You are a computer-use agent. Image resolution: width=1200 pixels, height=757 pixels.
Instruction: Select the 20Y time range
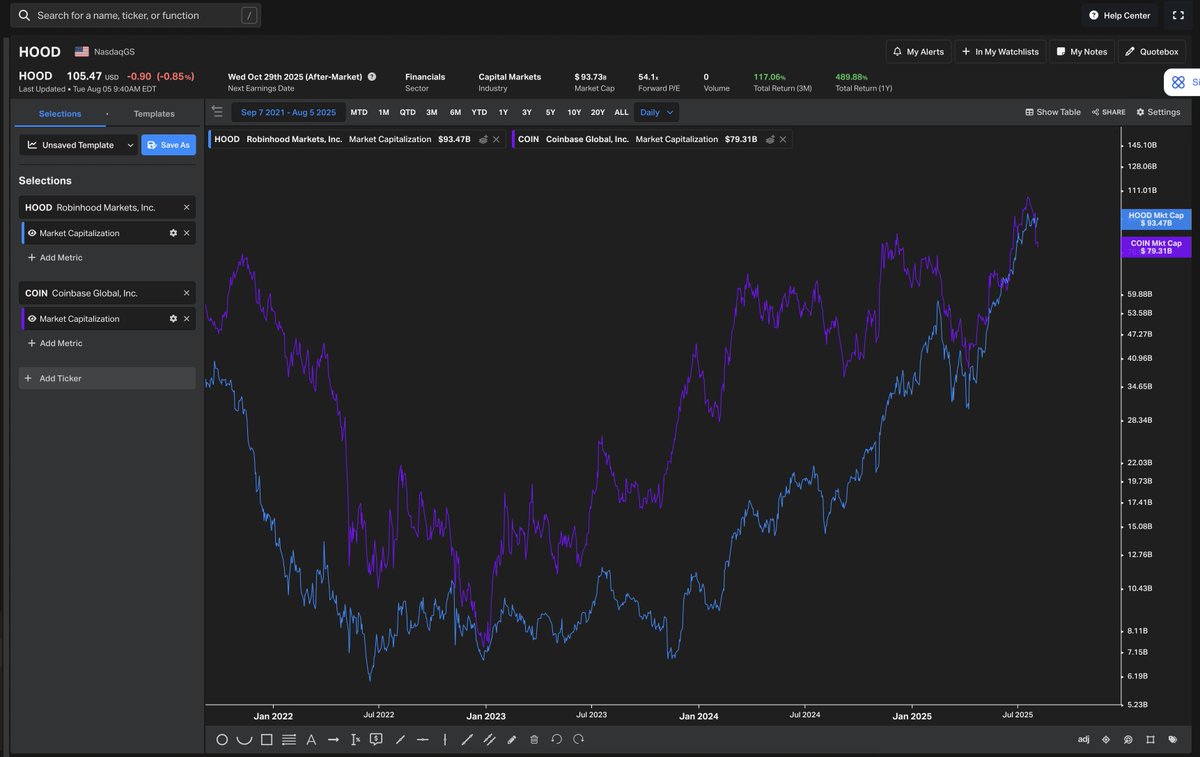(x=597, y=112)
